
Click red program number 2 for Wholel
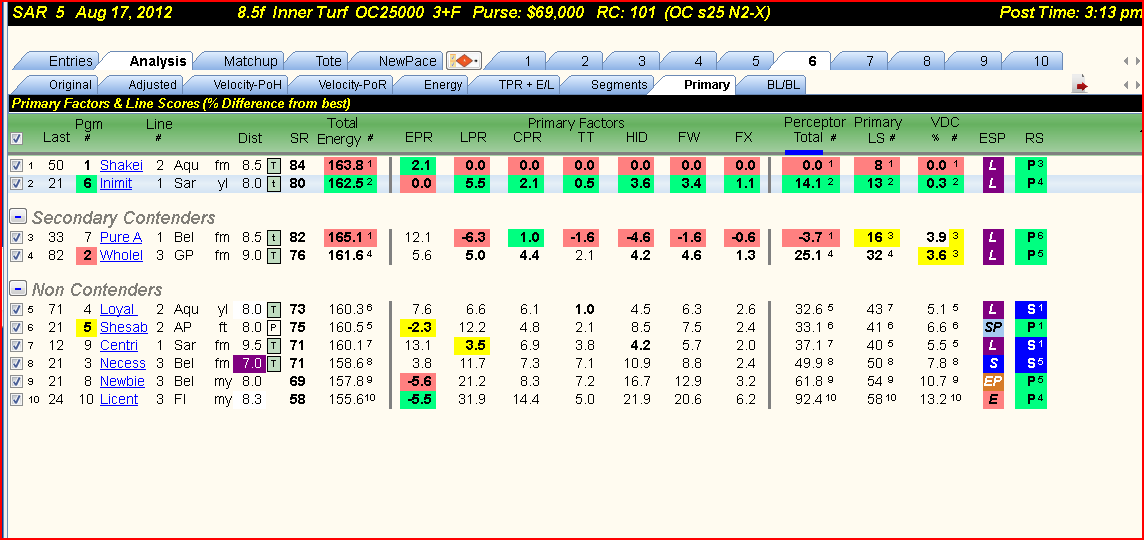88,255
